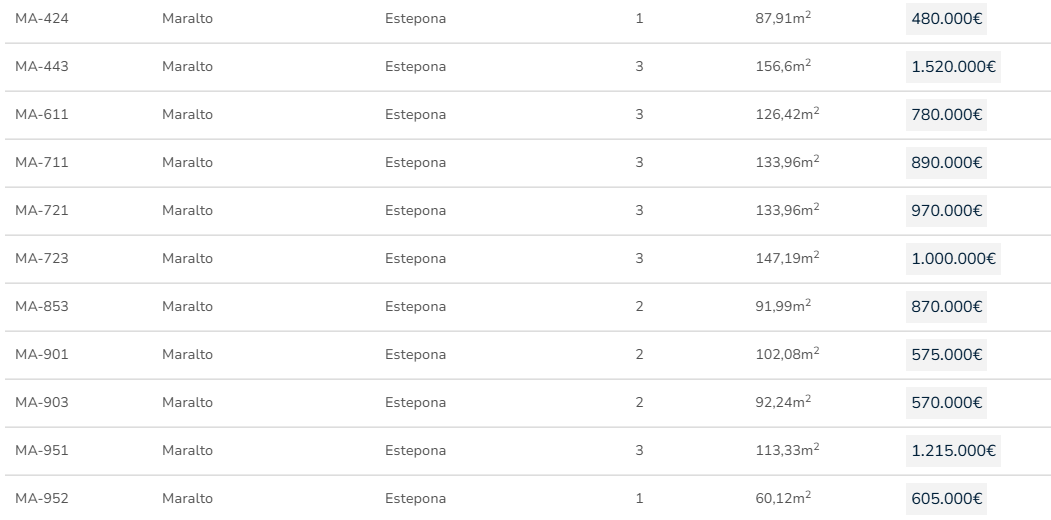Image resolution: width=1051 pixels, height=520 pixels.
Task: Select reference MA-951 in the table
Action: (x=41, y=451)
